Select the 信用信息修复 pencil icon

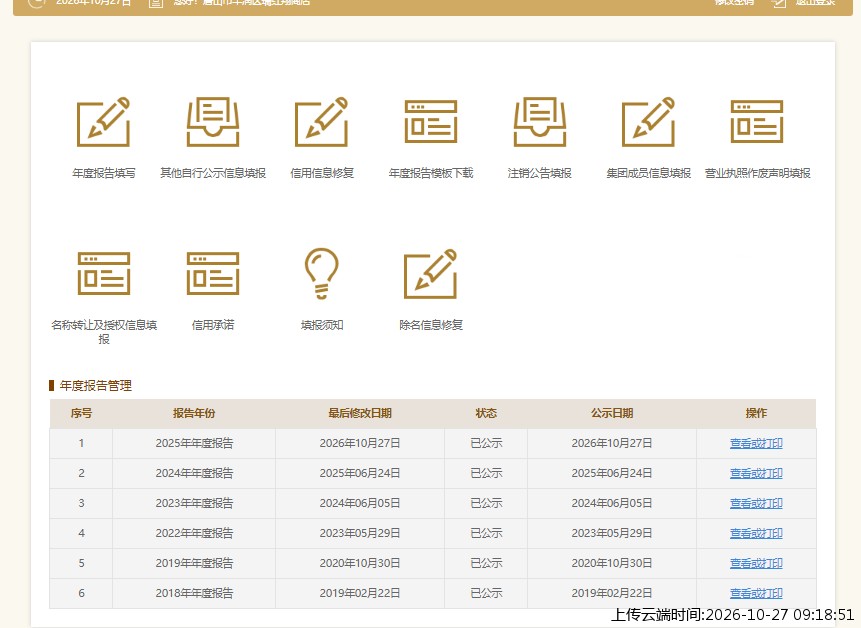point(322,122)
